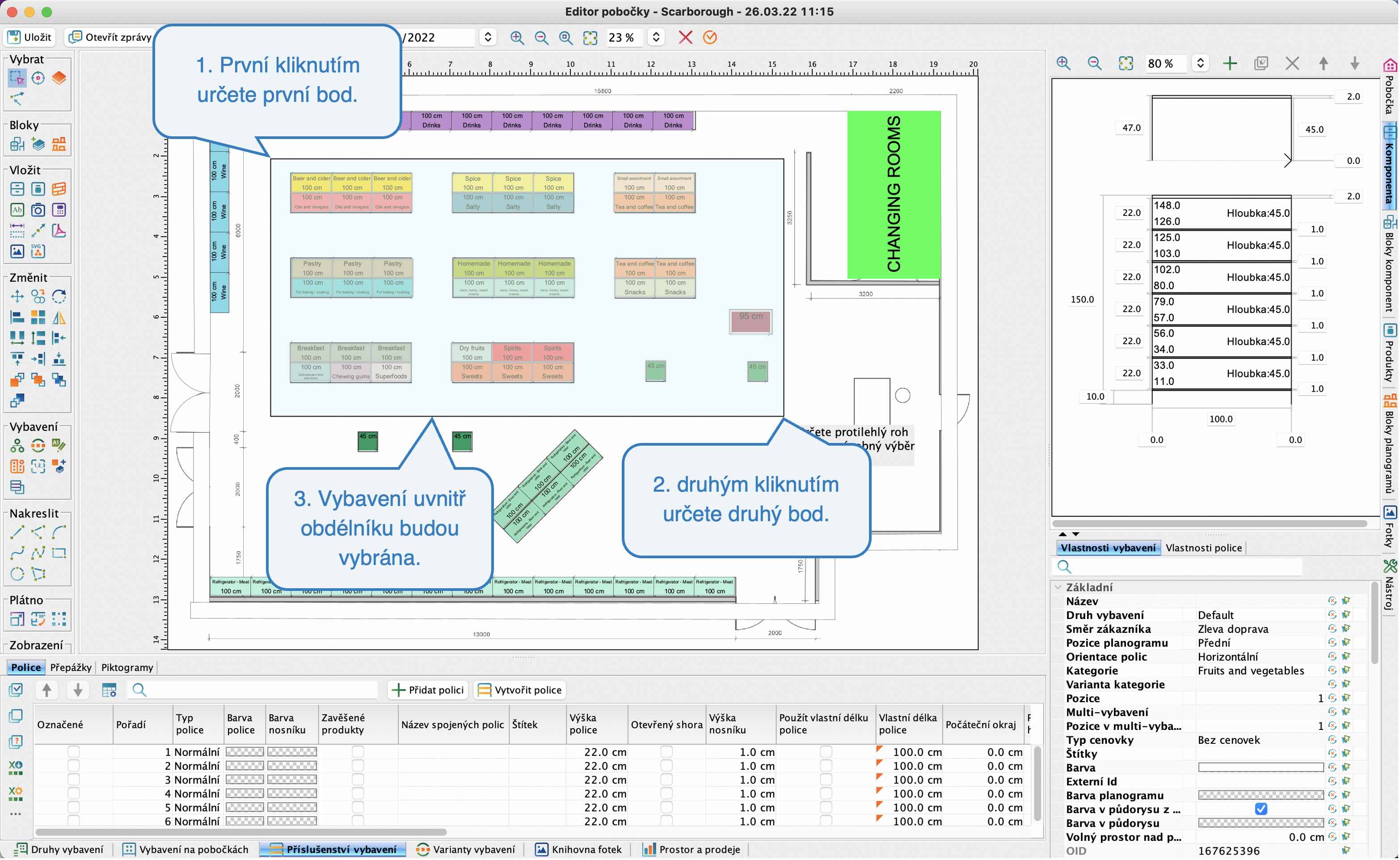Click the green plus icon in component panel
This screenshot has width=1400, height=860.
click(x=1231, y=63)
